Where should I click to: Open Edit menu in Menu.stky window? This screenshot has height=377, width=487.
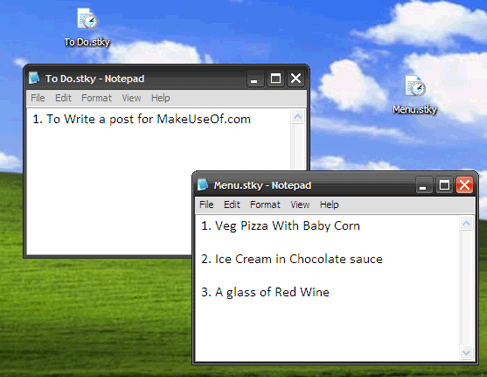232,205
